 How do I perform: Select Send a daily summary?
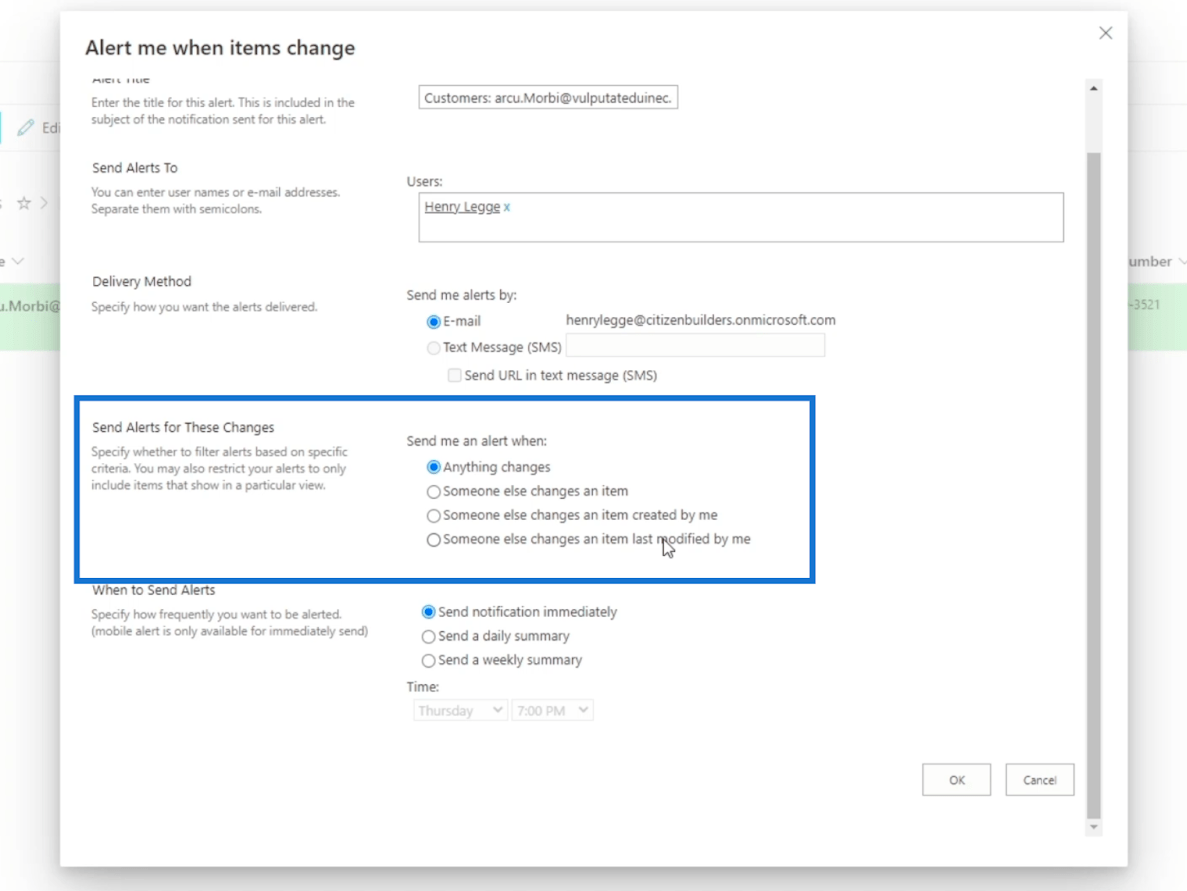click(428, 636)
